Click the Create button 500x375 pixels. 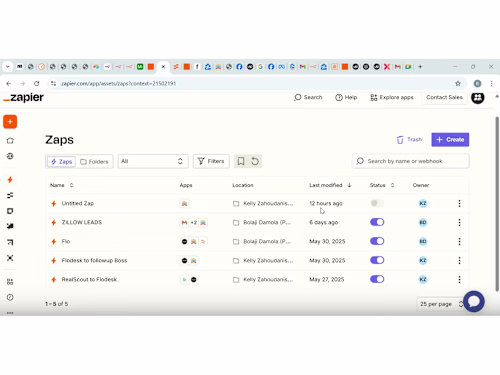(x=450, y=140)
